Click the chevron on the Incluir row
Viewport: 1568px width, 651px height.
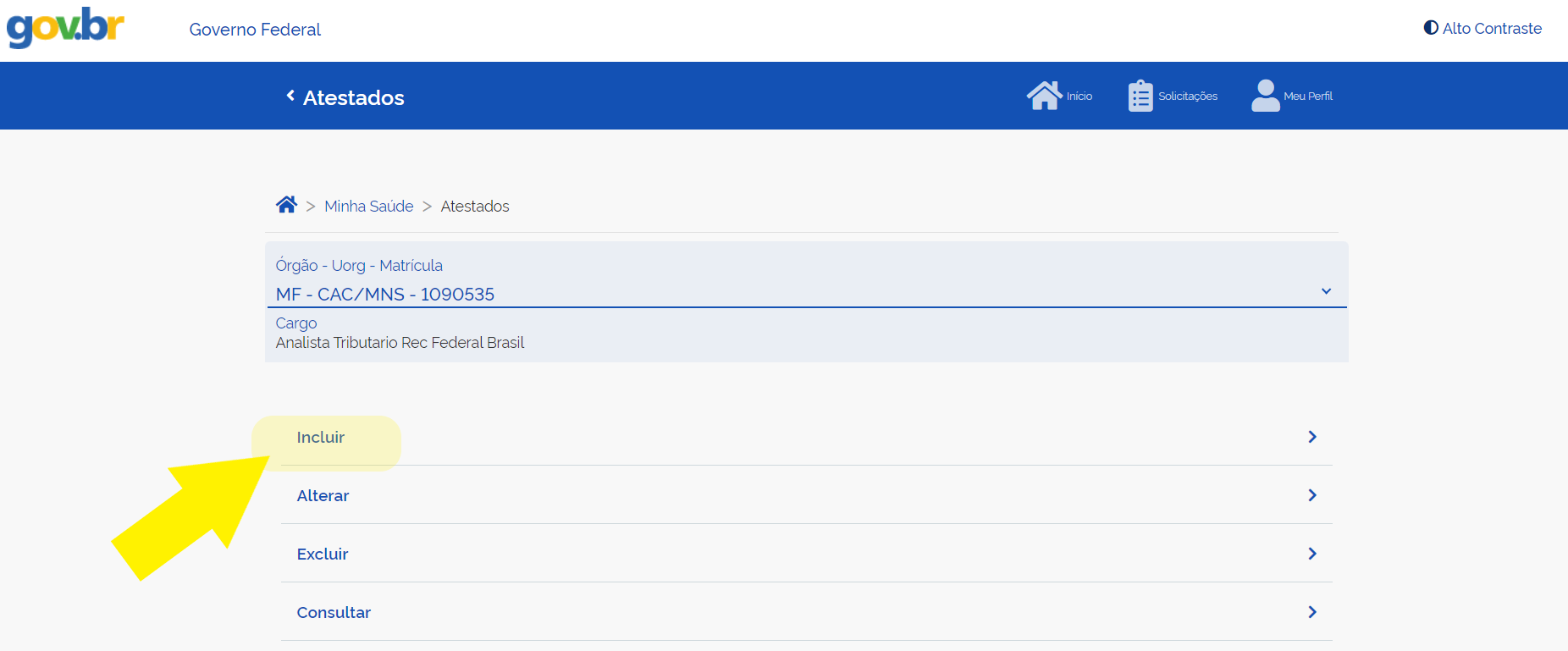(x=1311, y=437)
